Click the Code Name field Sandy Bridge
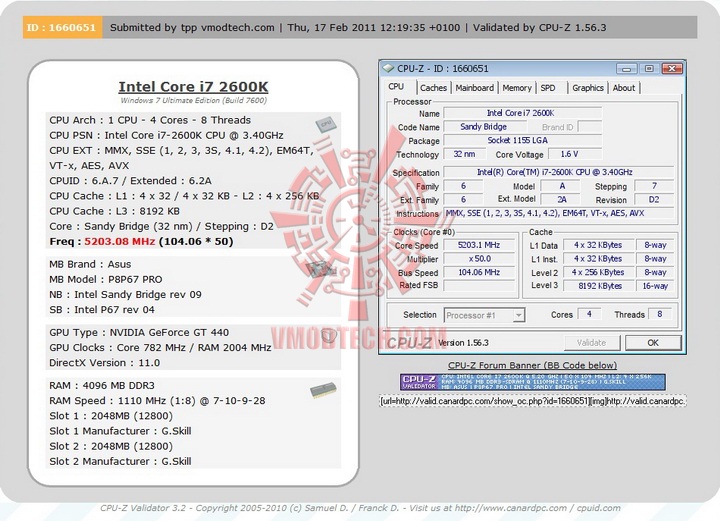The height and width of the screenshot is (521, 720). pos(484,127)
